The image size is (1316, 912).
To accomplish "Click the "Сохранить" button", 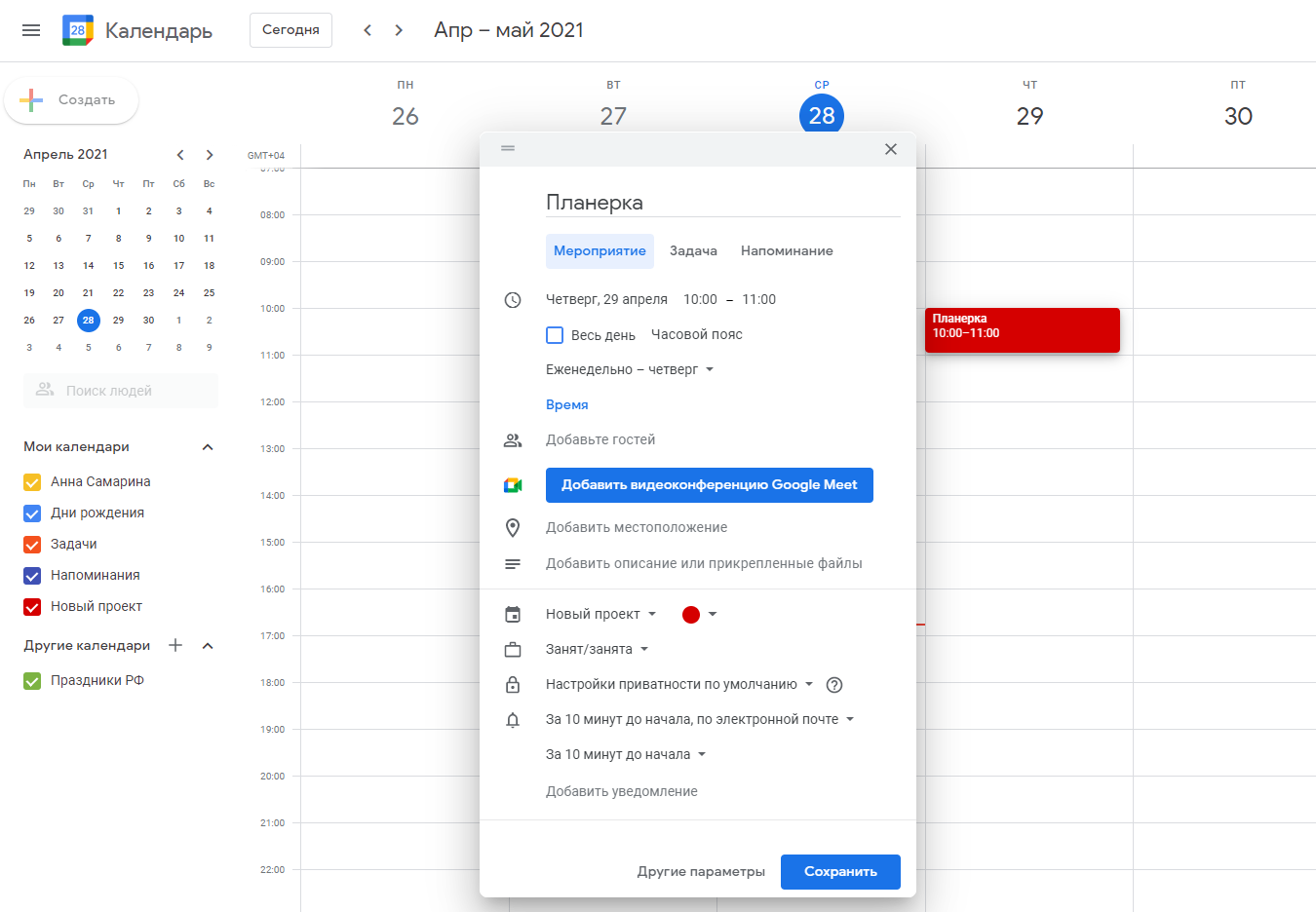I will (840, 872).
